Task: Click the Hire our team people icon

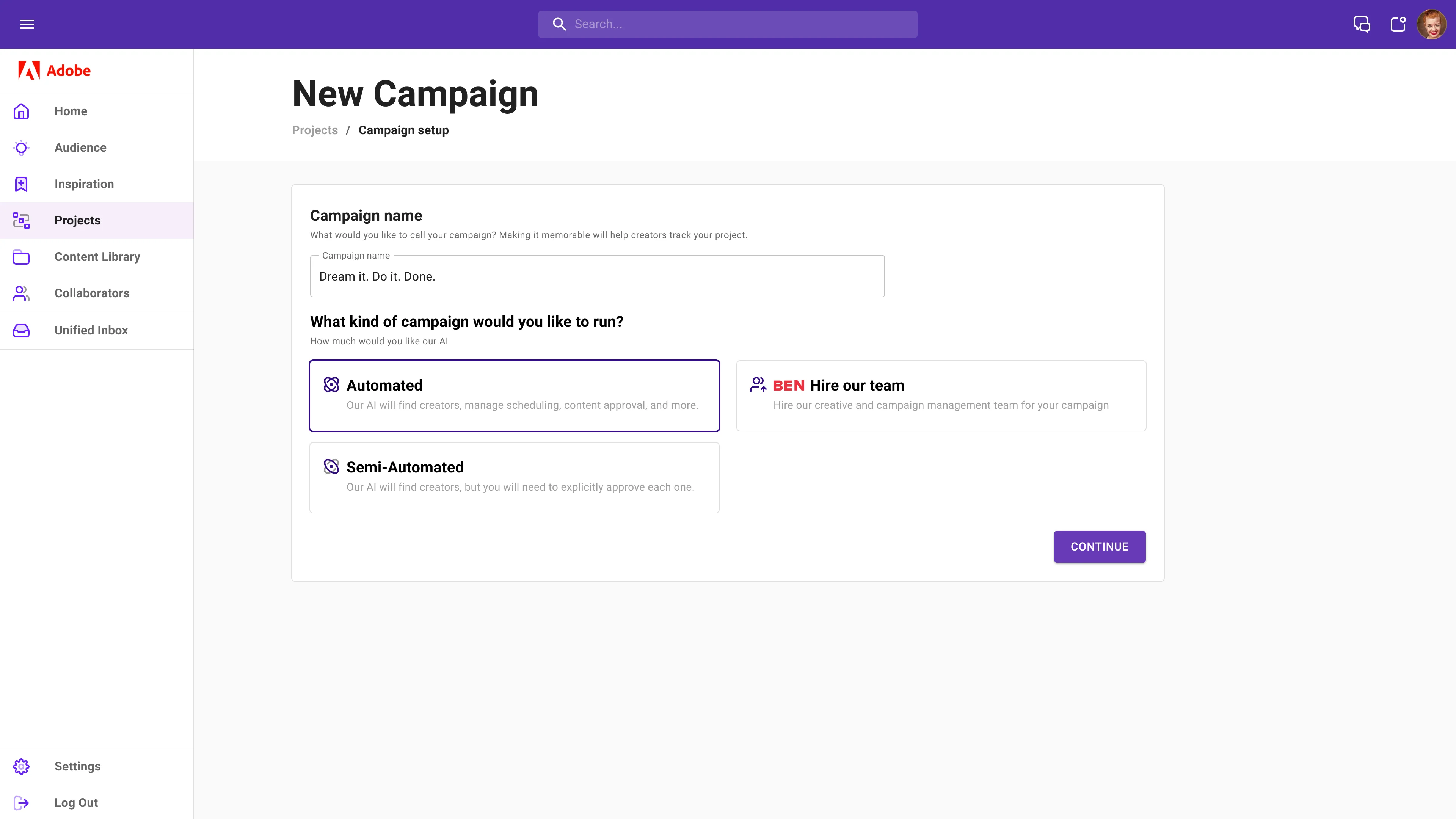Action: point(758,384)
